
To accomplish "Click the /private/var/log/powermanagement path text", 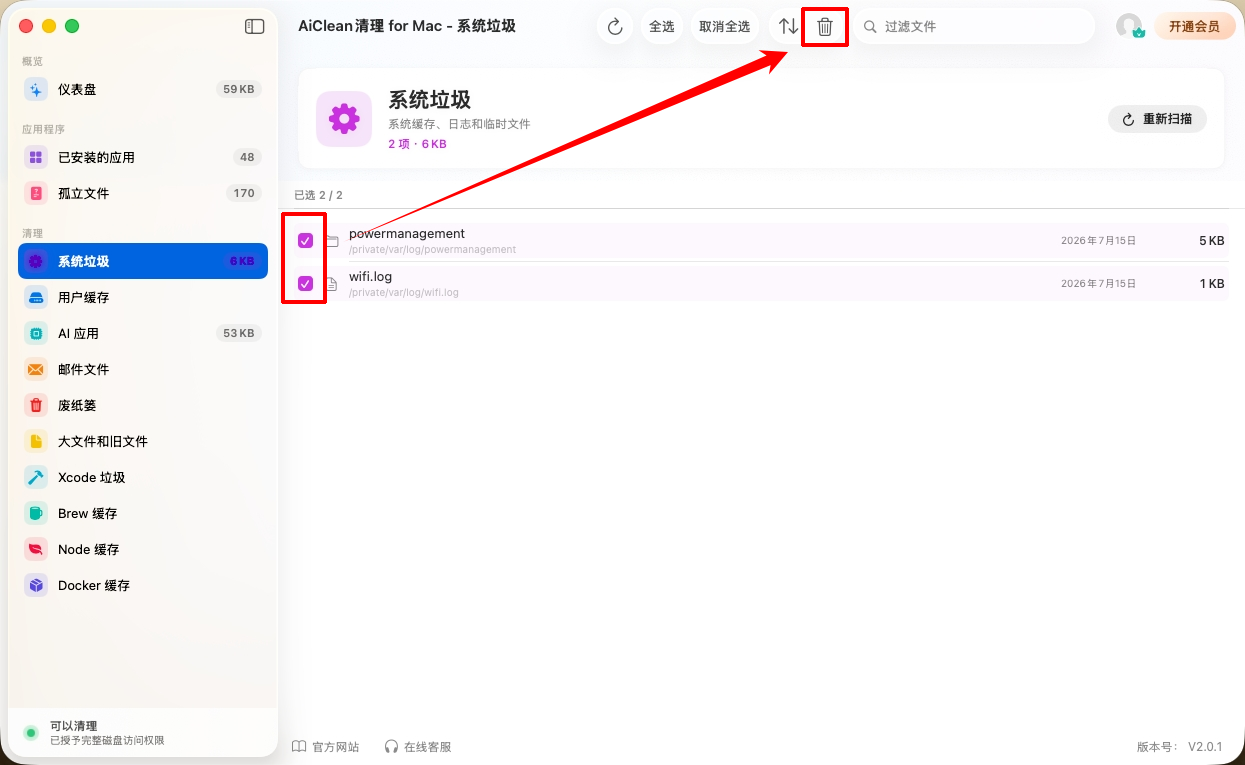I will tap(433, 250).
